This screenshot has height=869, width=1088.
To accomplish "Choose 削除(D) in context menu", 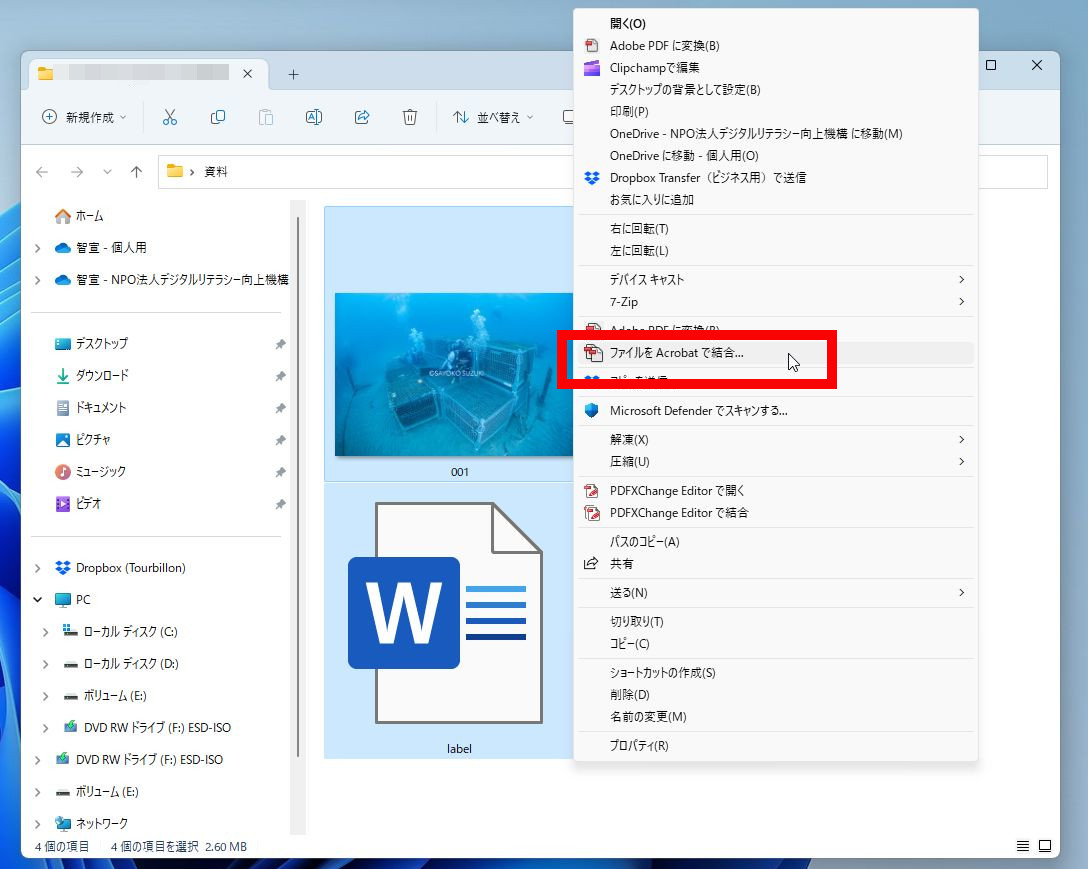I will [776, 695].
